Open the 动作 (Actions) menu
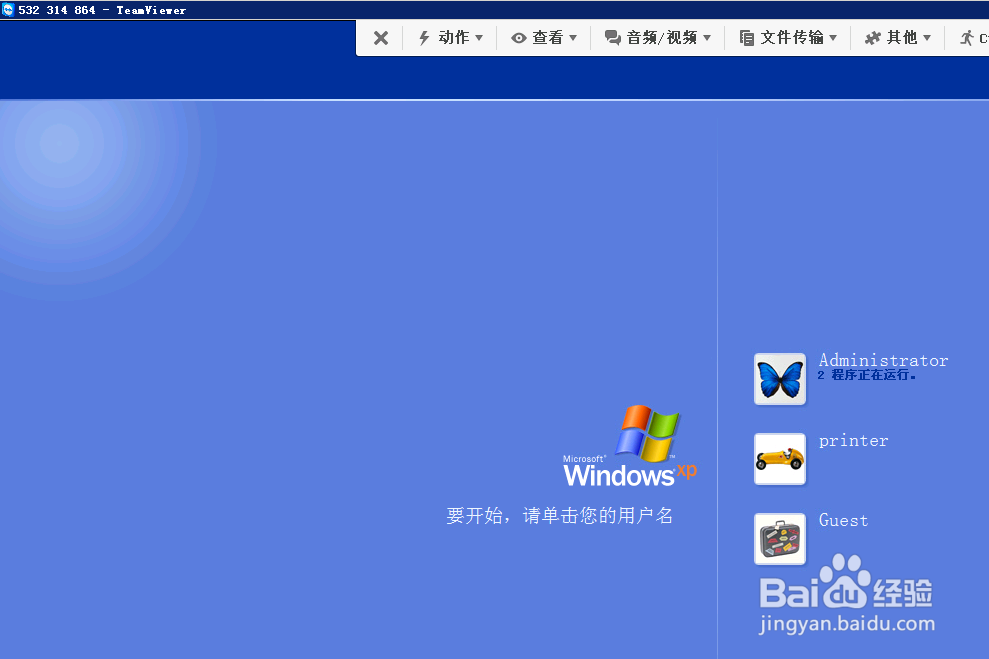The image size is (989, 659). click(x=450, y=38)
